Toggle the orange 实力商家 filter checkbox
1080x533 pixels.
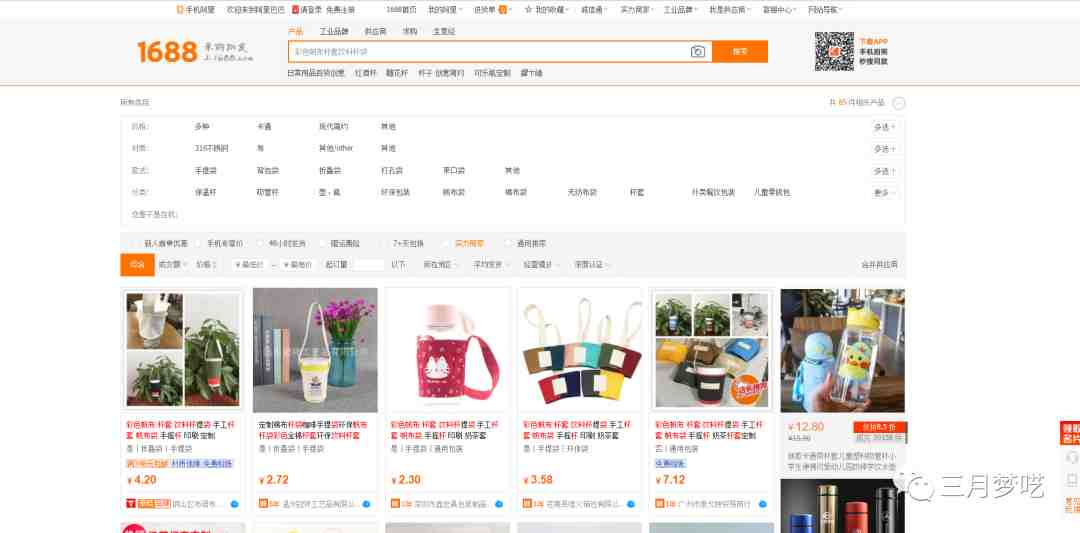click(x=446, y=243)
